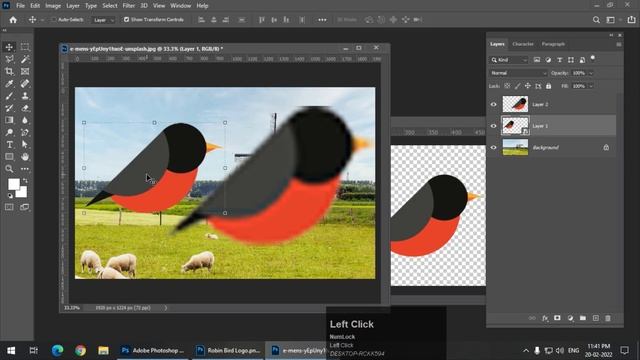Viewport: 640px width, 360px height.
Task: Expand the Fill slider dropdown
Action: point(591,86)
